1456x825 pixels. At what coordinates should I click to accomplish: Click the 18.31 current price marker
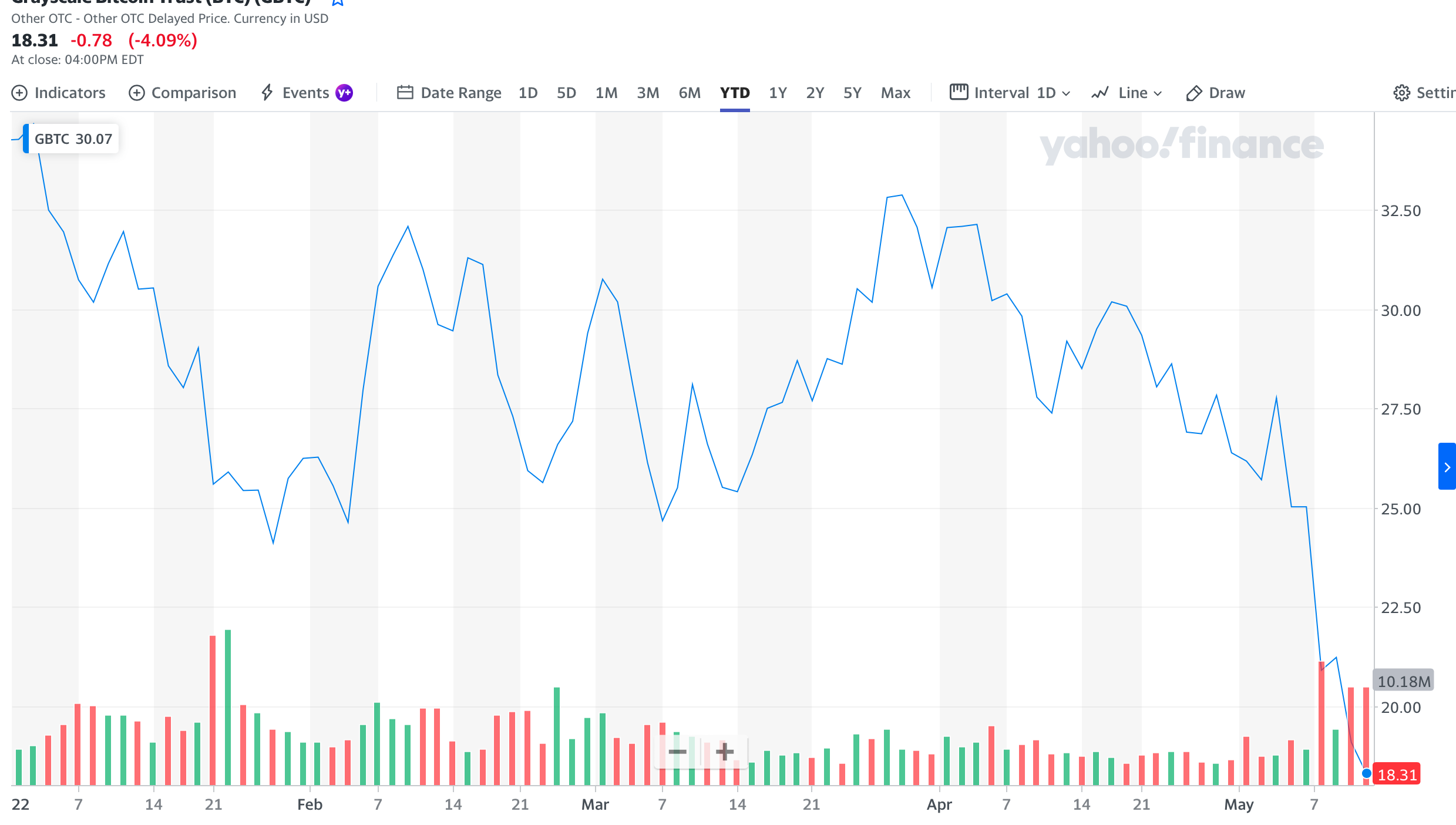[1397, 775]
